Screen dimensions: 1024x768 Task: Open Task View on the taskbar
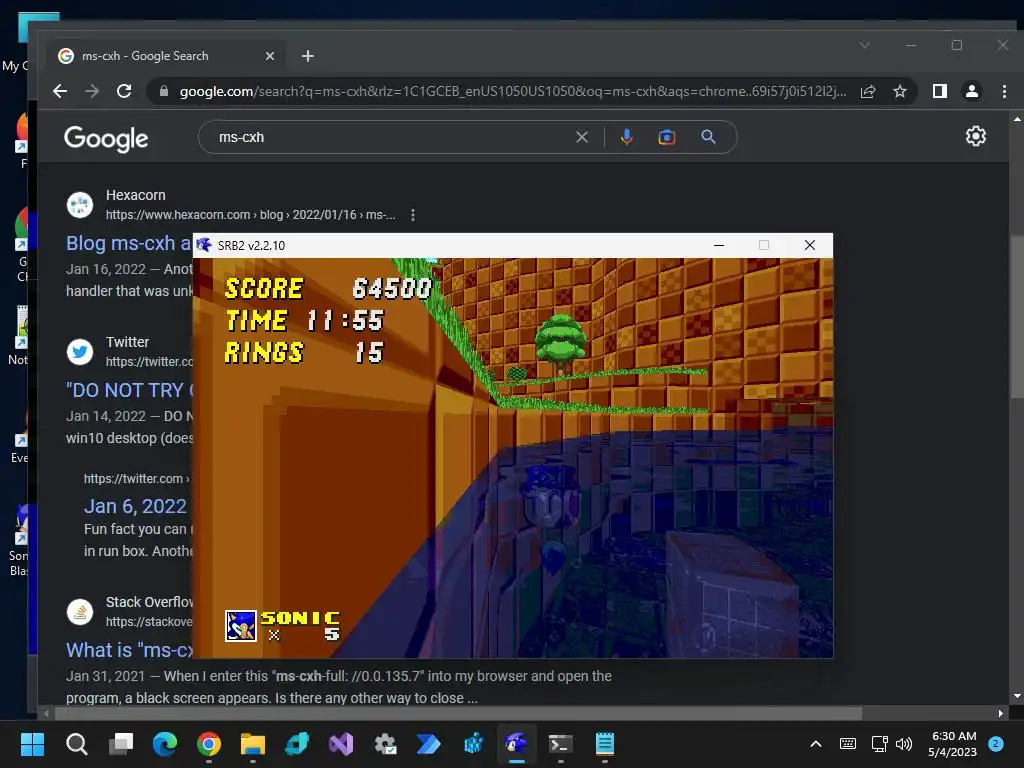coord(121,744)
